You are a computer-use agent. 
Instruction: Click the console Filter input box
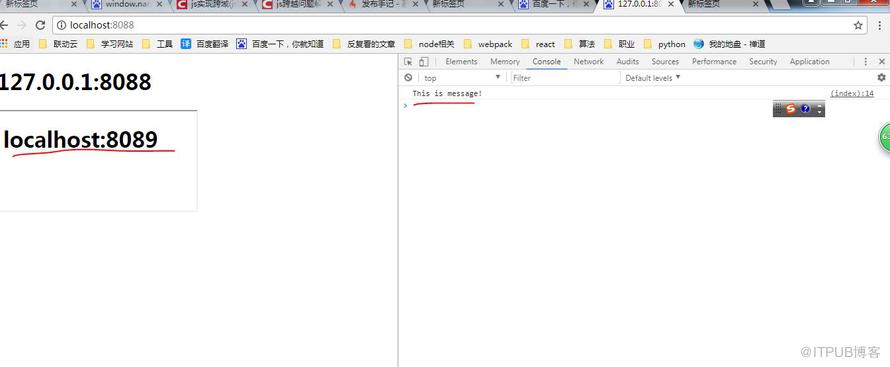coord(564,78)
